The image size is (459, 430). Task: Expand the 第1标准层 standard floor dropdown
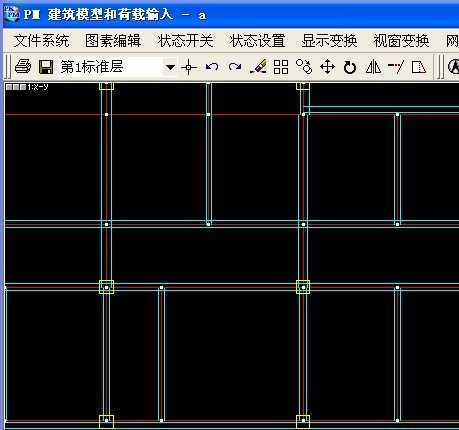[x=170, y=67]
